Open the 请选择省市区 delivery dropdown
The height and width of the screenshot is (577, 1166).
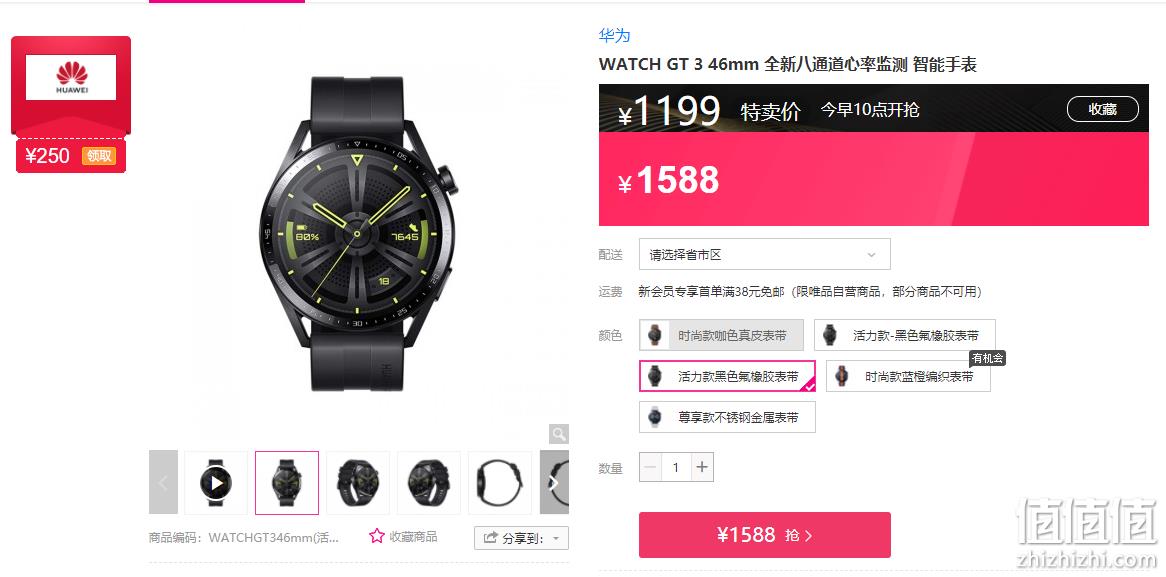tap(764, 254)
